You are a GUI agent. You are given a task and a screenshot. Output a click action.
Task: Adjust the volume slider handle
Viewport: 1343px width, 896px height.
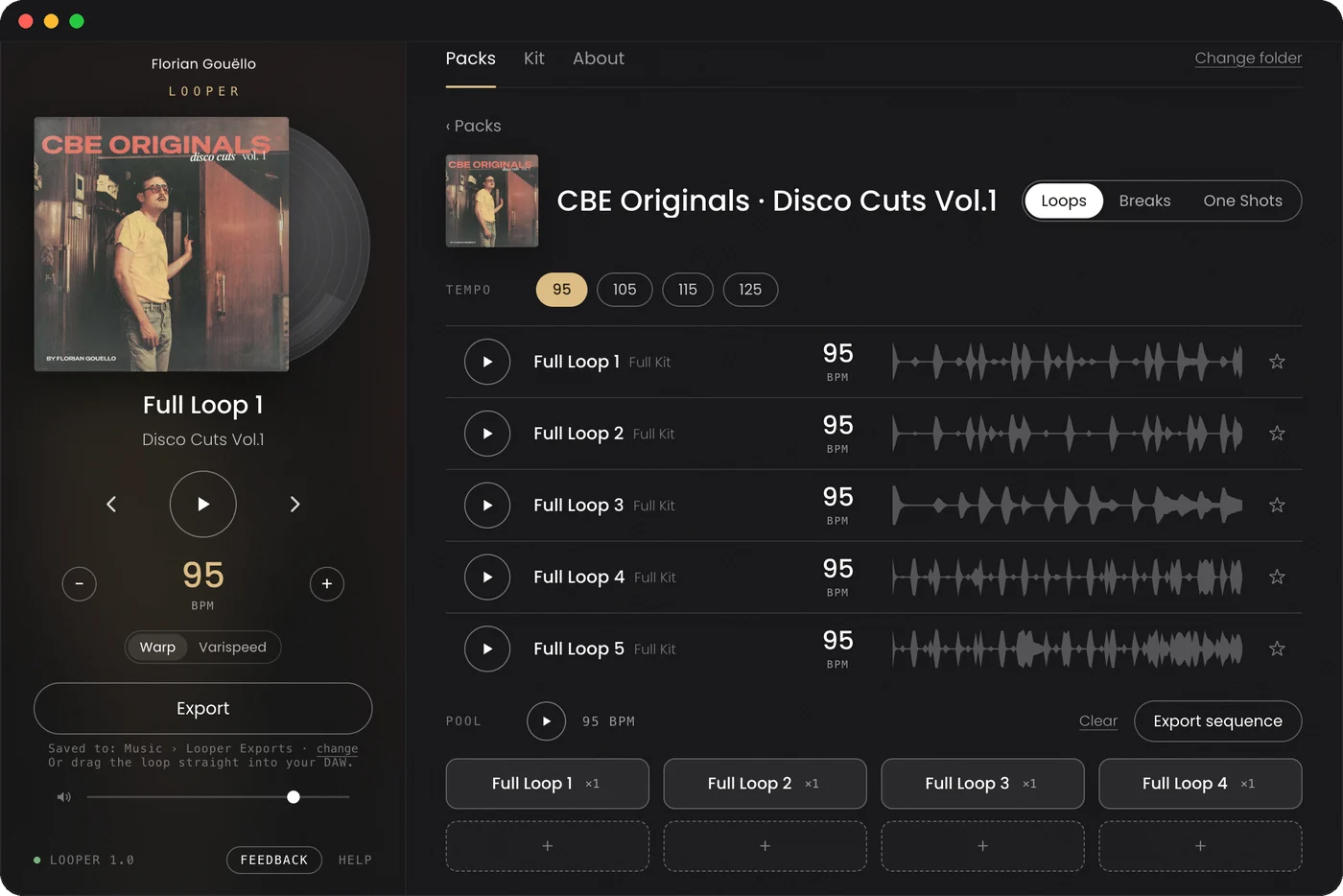tap(294, 797)
